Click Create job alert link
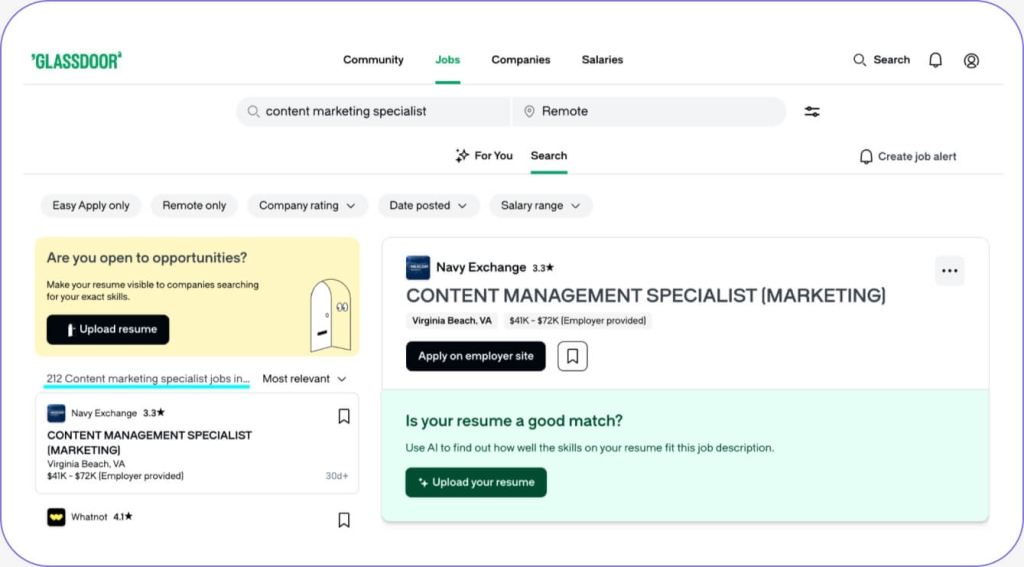1024x567 pixels. (x=908, y=157)
